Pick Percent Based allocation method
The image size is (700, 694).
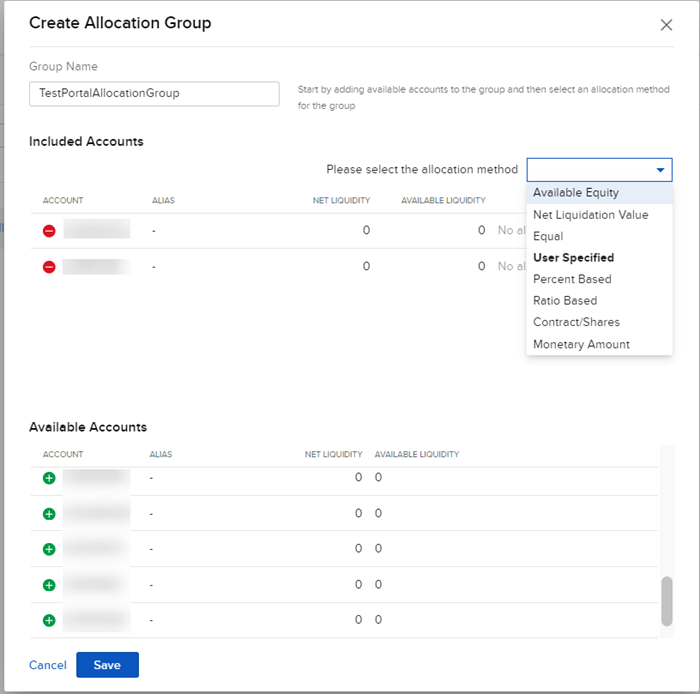[600, 279]
